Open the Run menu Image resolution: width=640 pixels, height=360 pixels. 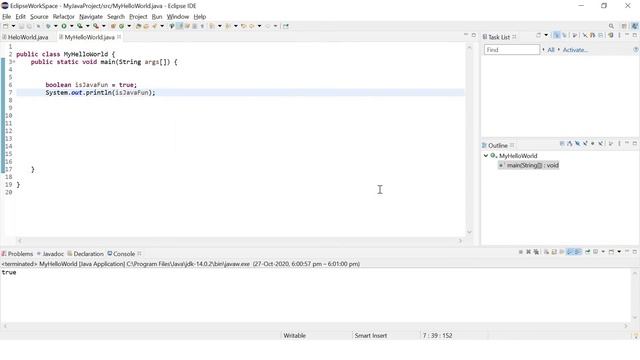click(x=157, y=17)
